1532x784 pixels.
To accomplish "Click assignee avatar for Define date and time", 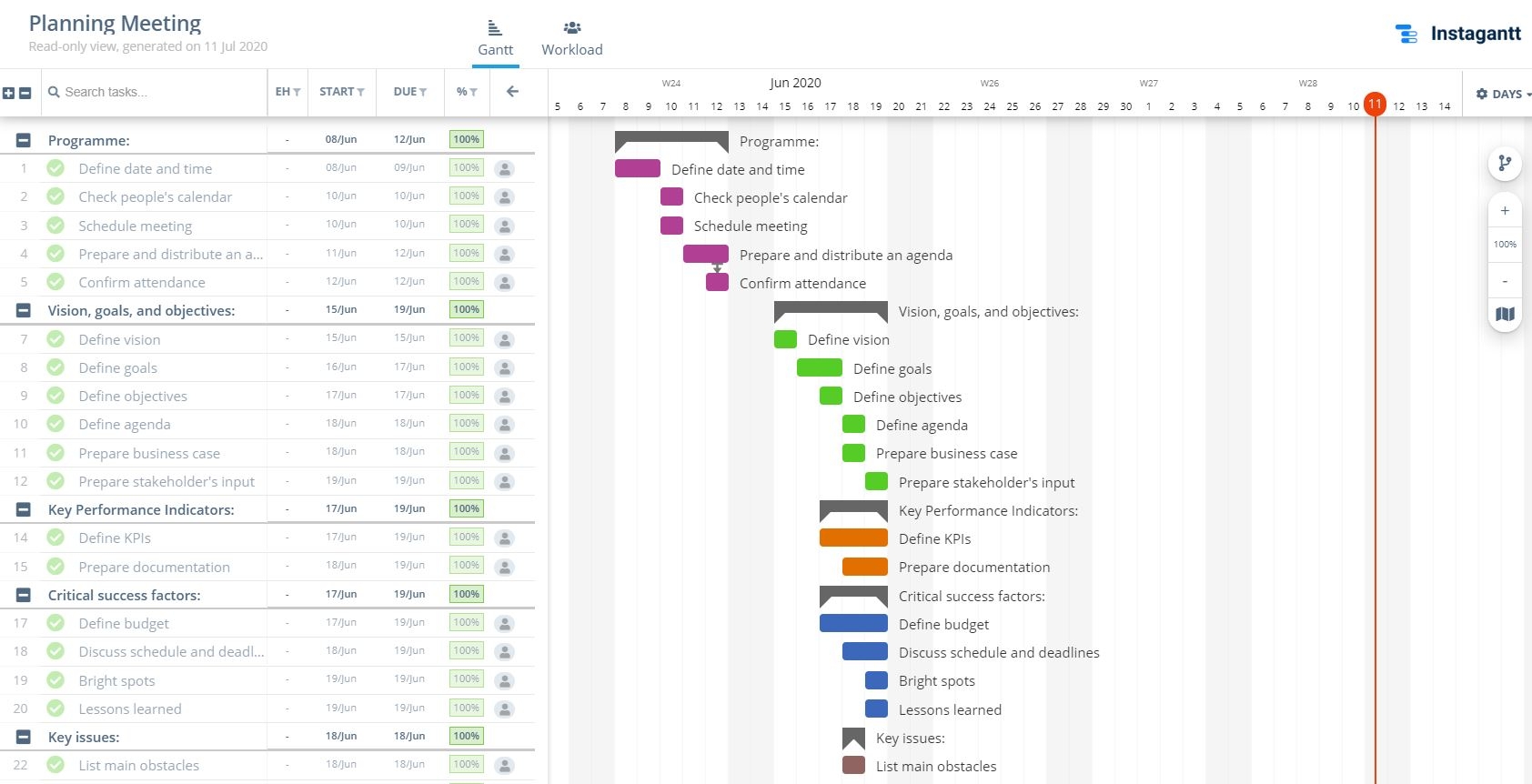I will coord(505,169).
